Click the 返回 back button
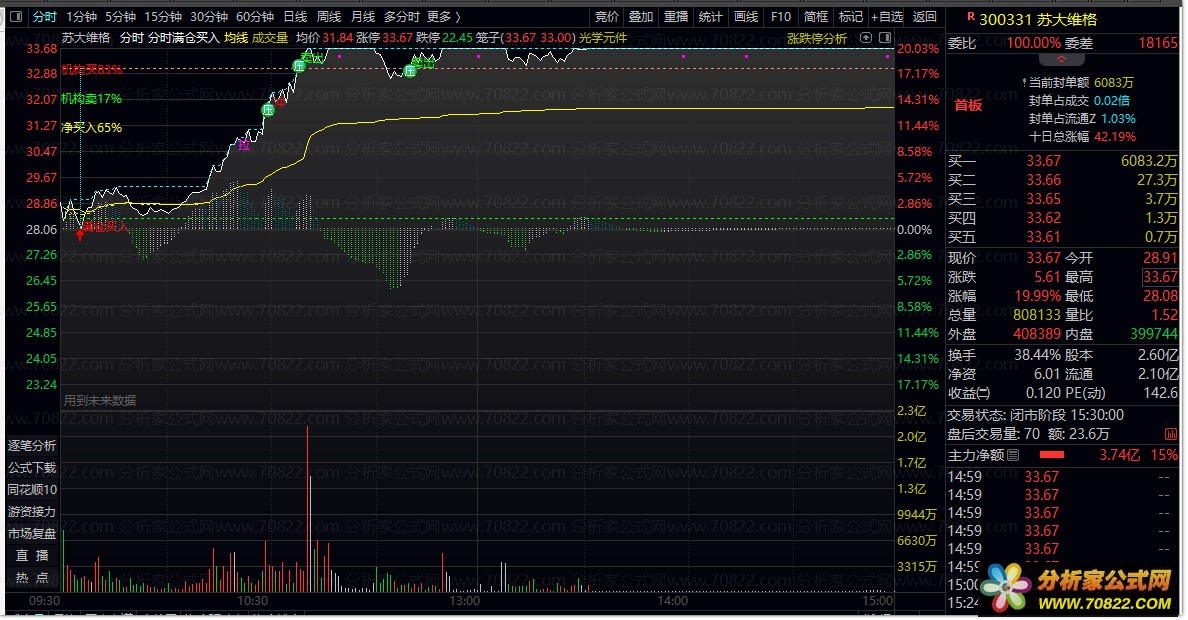Screen dimensions: 1188x620 point(924,17)
